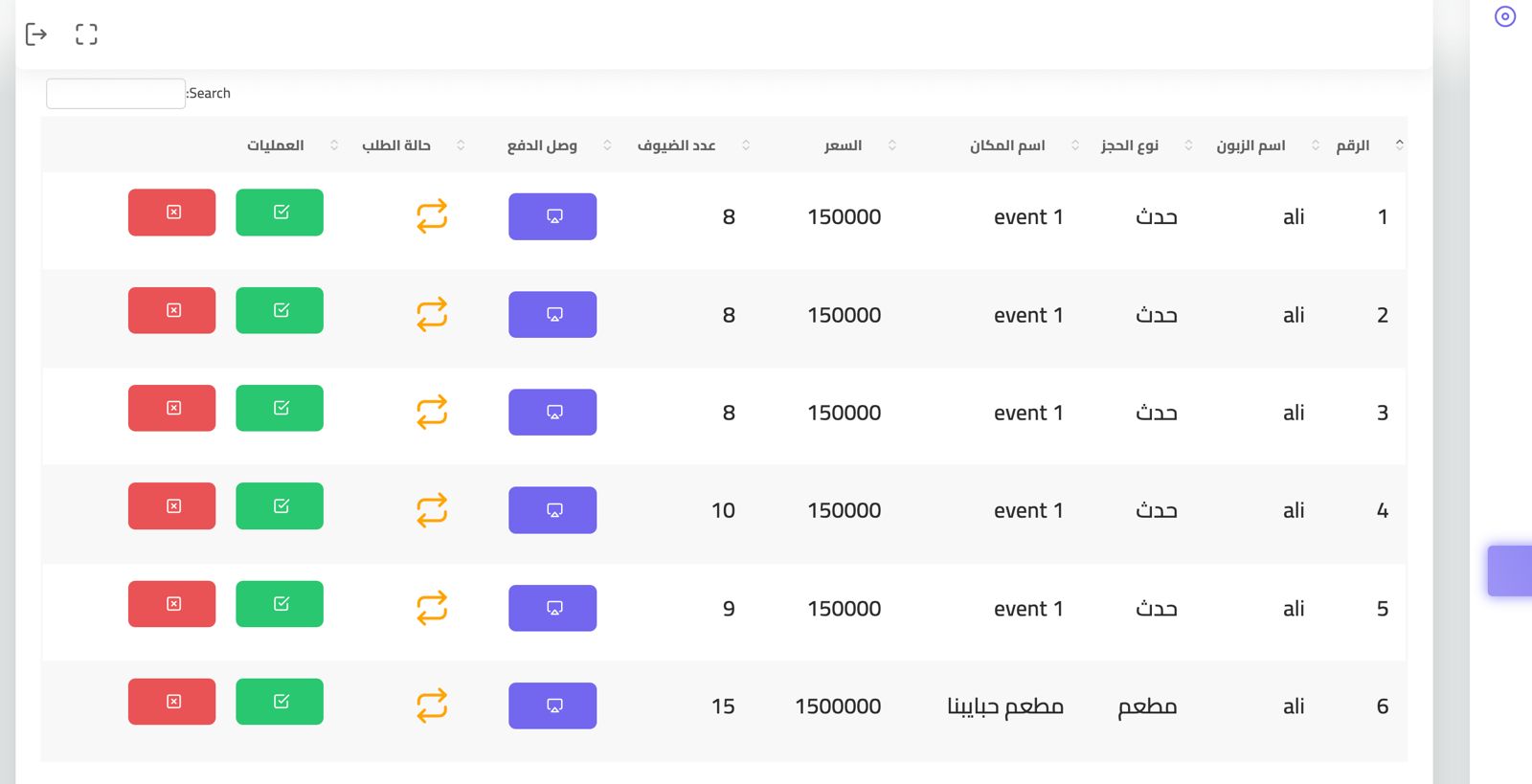
Task: View payment receipt for row 6
Action: (552, 706)
